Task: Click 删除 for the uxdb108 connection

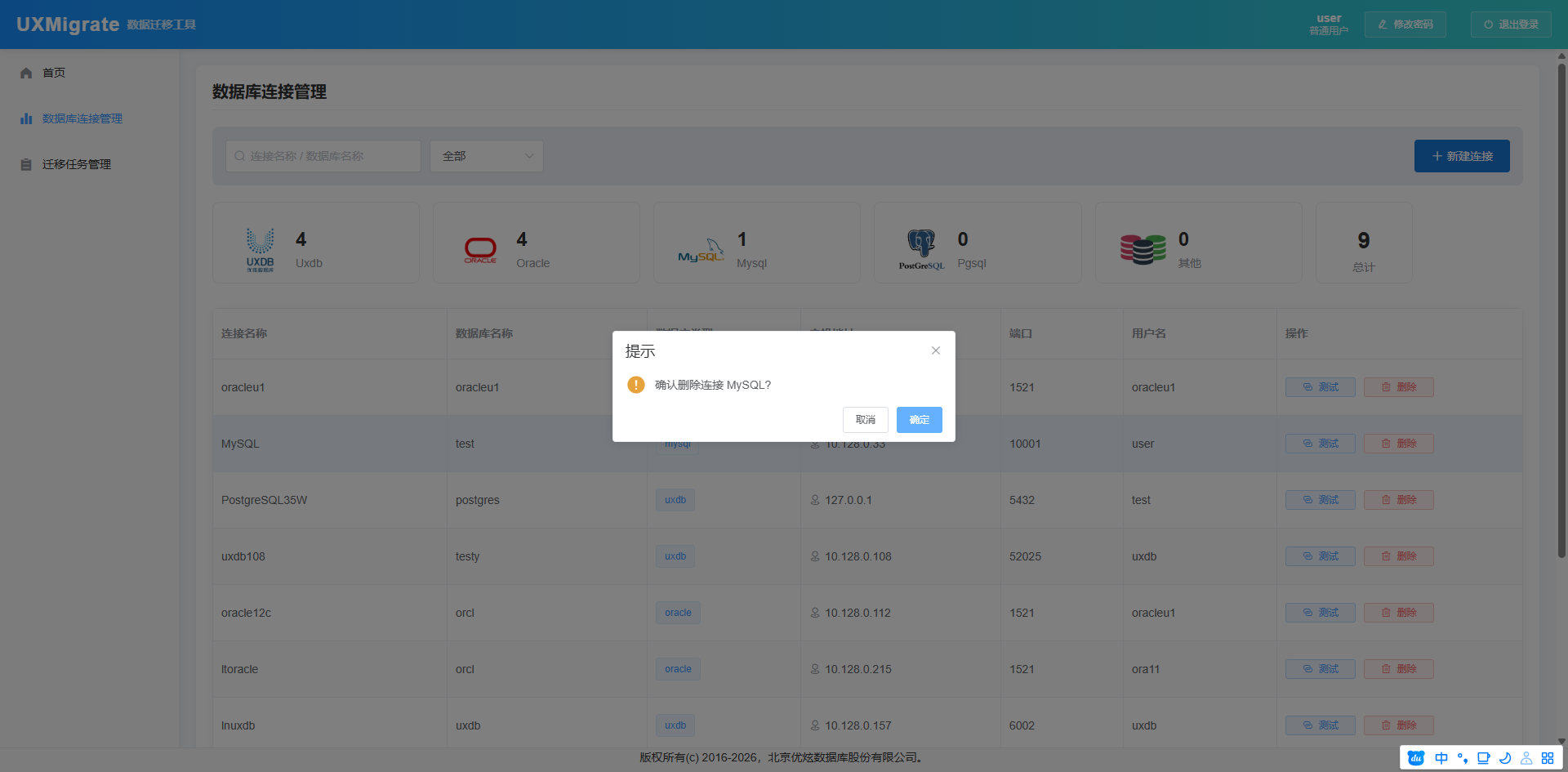Action: click(x=1398, y=556)
